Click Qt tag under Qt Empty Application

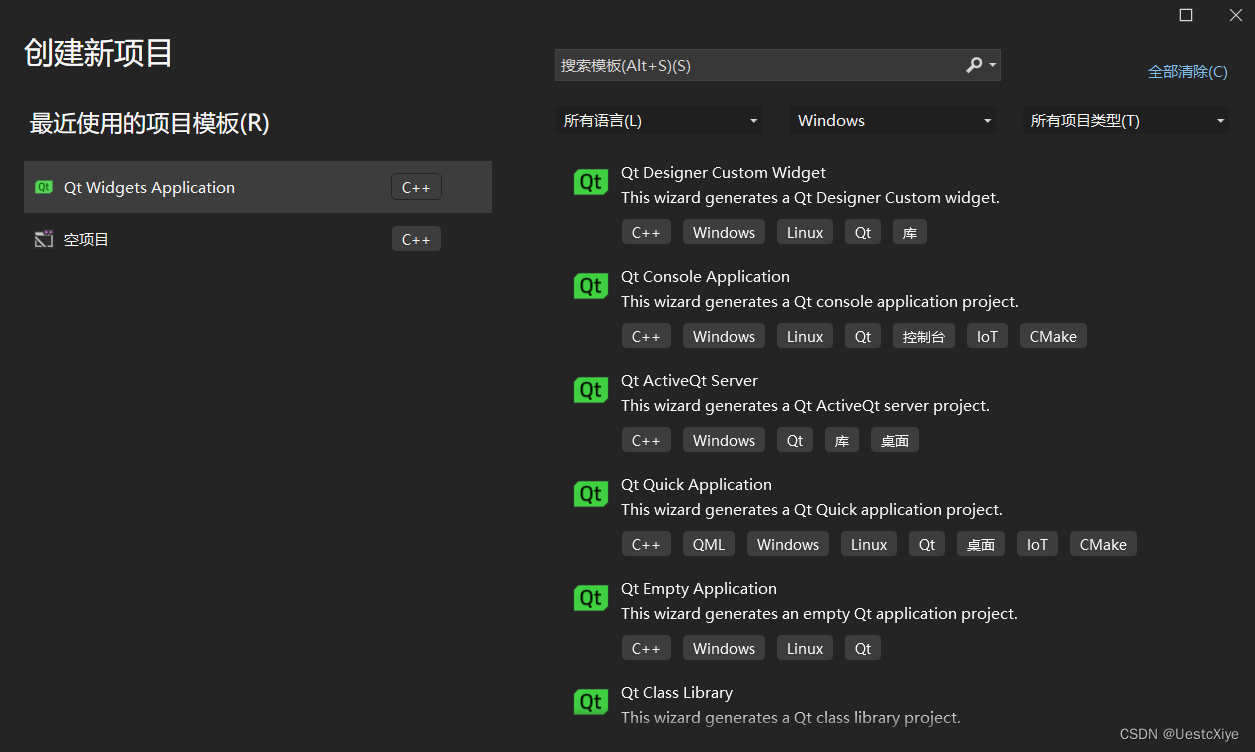click(x=863, y=649)
